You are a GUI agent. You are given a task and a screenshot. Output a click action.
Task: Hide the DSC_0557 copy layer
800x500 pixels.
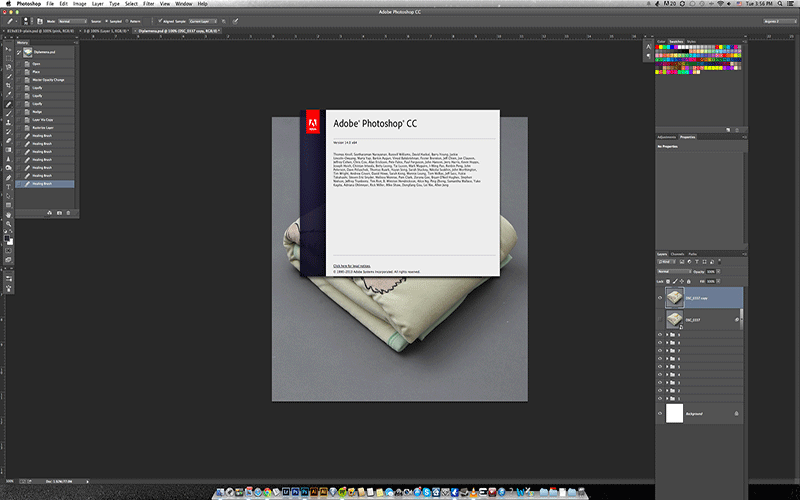(660, 297)
